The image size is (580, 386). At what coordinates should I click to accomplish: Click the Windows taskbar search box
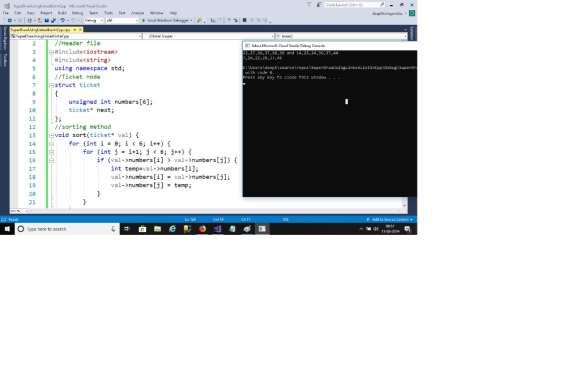pos(67,229)
